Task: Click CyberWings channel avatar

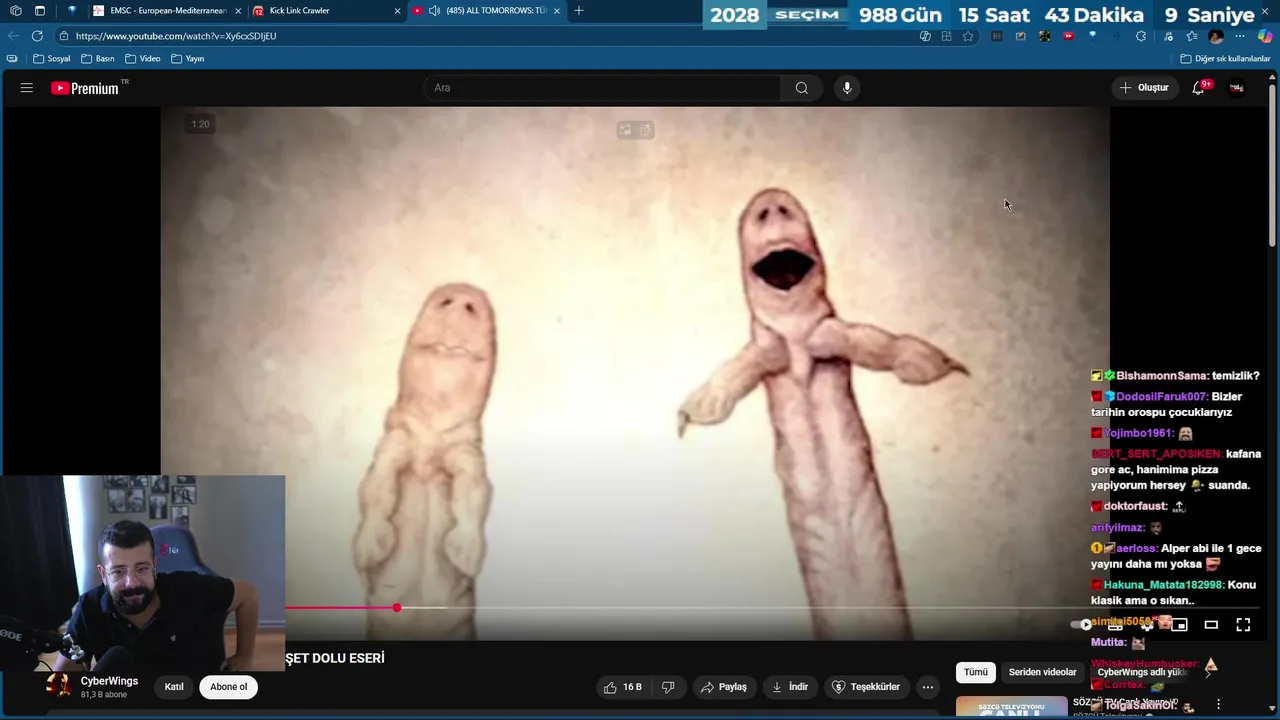Action: coord(58,686)
